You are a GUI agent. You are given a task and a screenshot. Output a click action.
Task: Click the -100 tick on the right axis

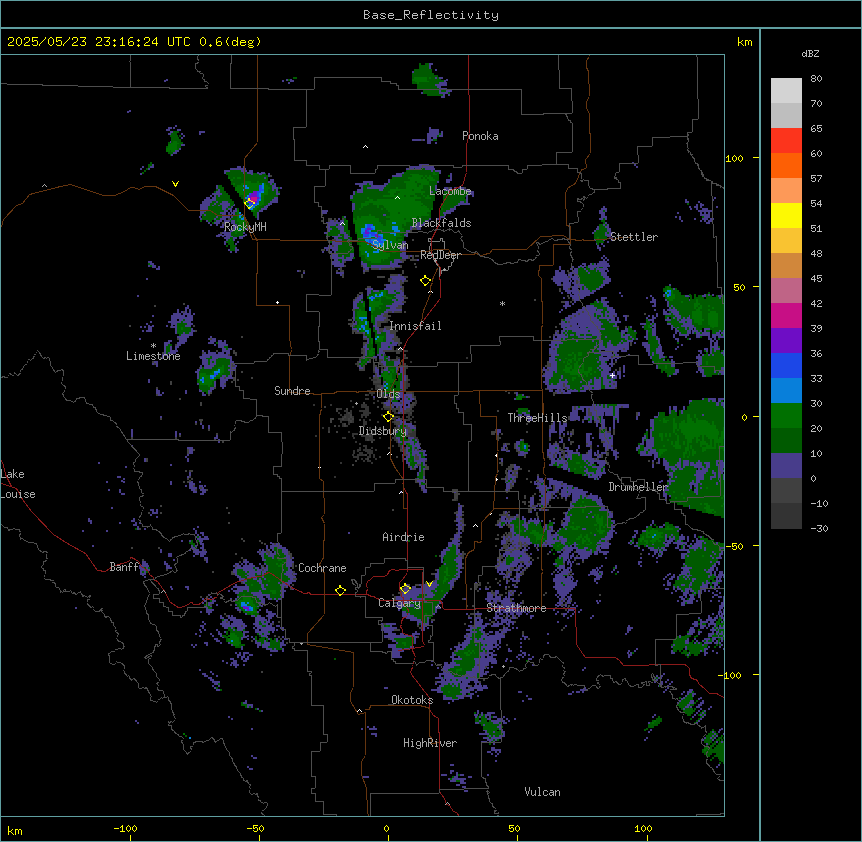pos(732,675)
